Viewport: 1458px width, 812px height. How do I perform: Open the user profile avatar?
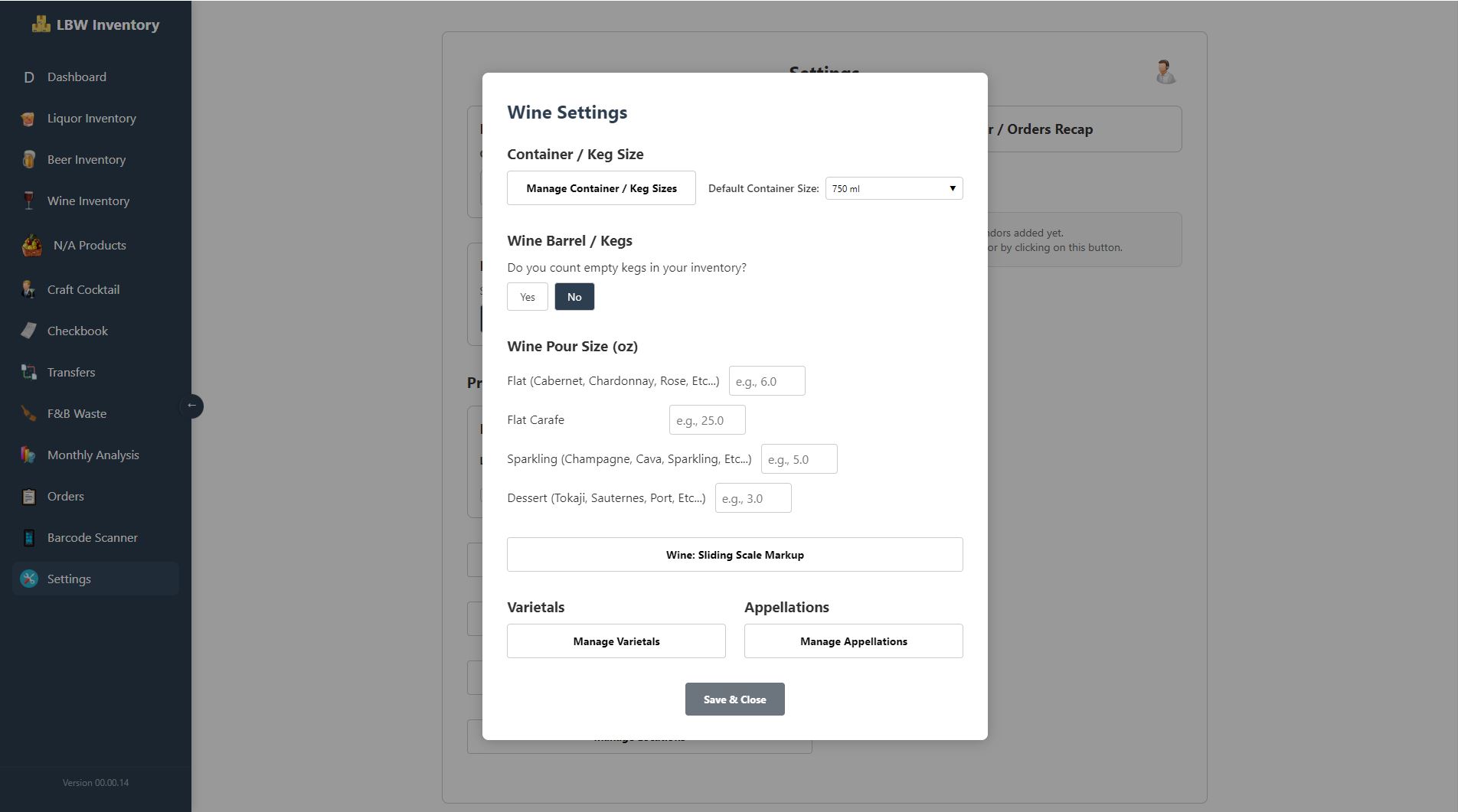(x=1165, y=72)
